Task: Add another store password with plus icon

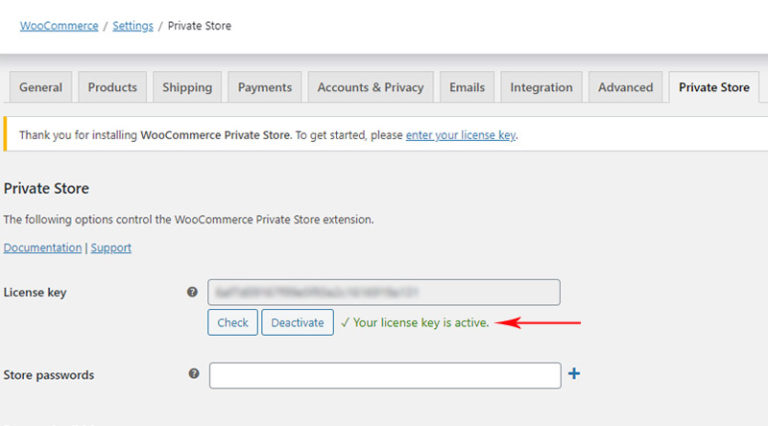Action: 574,374
